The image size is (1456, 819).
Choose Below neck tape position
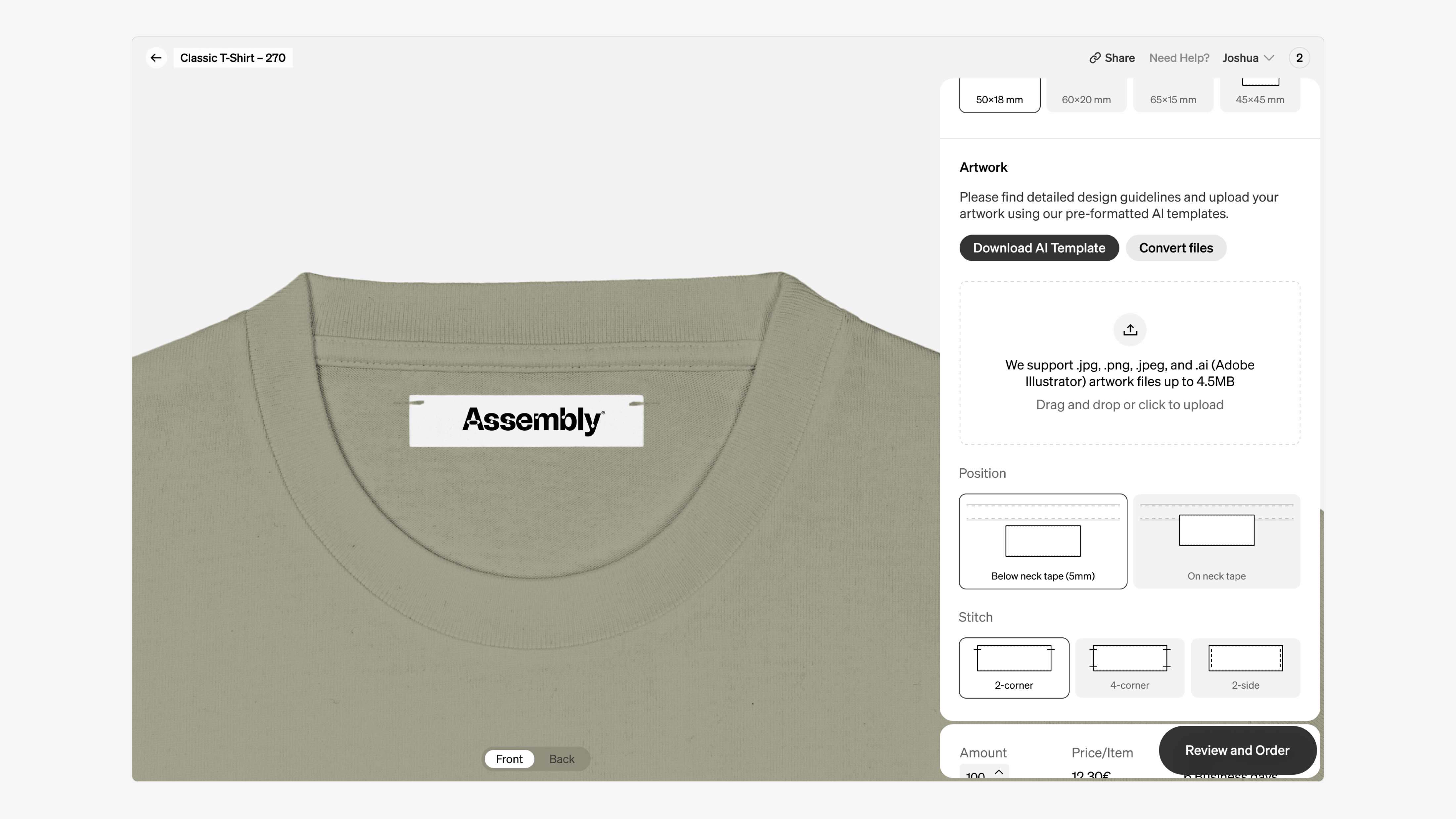point(1042,541)
